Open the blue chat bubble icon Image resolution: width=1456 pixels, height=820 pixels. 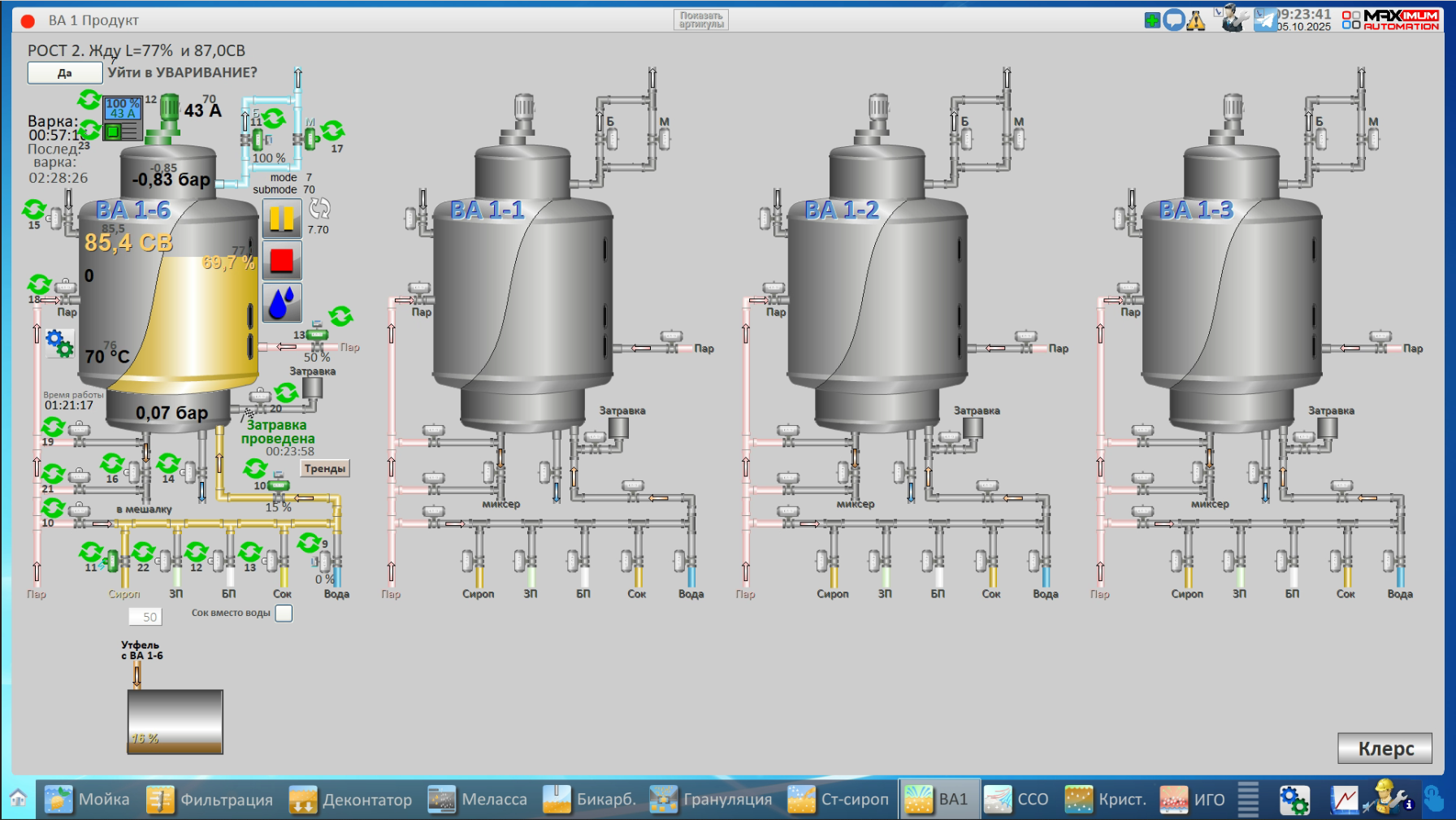[x=1173, y=20]
